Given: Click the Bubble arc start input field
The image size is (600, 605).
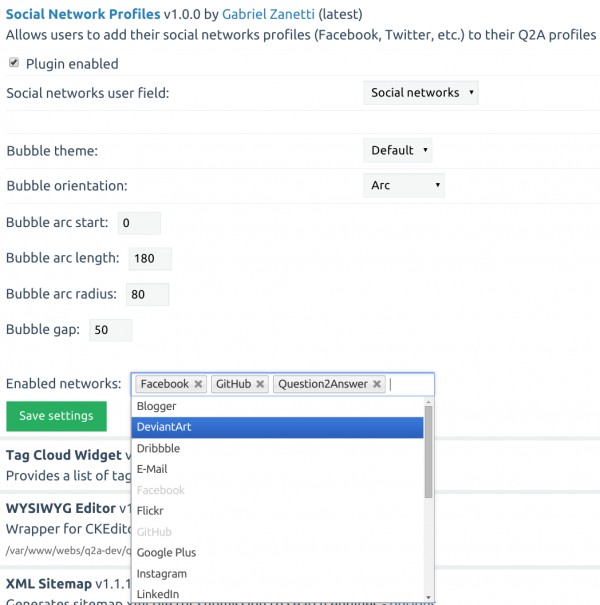Looking at the screenshot, I should click(139, 223).
